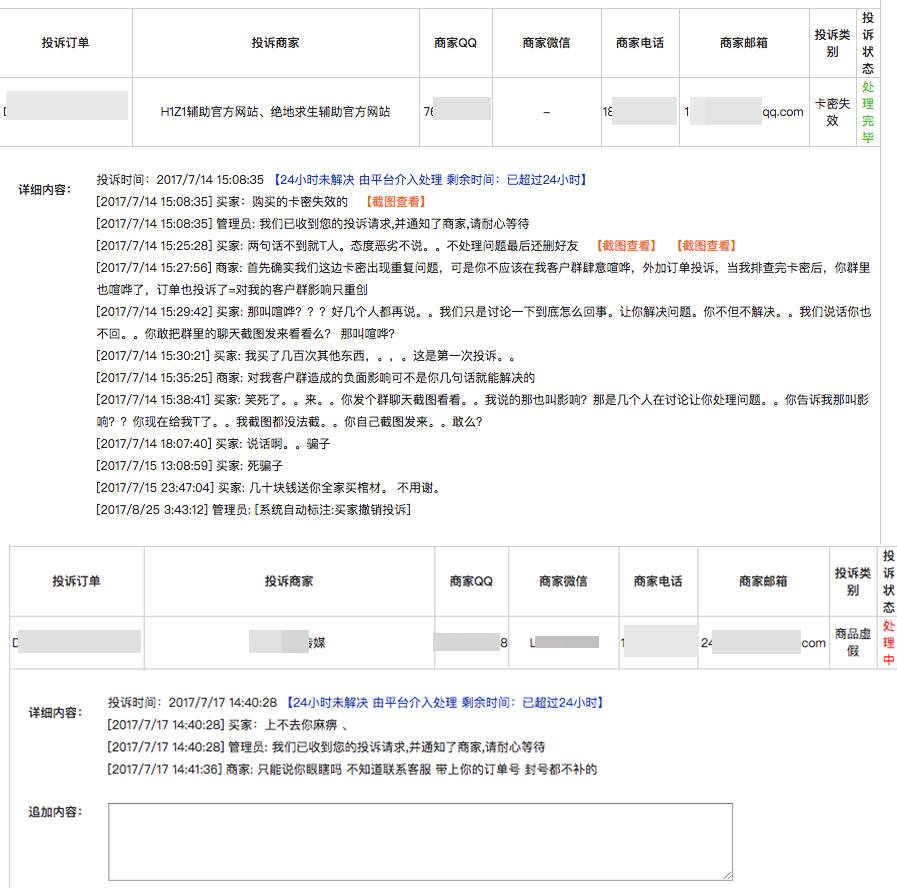Select the H1Z1辅助官方网站 merchant name cell
Image resolution: width=897 pixels, height=888 pixels.
(276, 112)
